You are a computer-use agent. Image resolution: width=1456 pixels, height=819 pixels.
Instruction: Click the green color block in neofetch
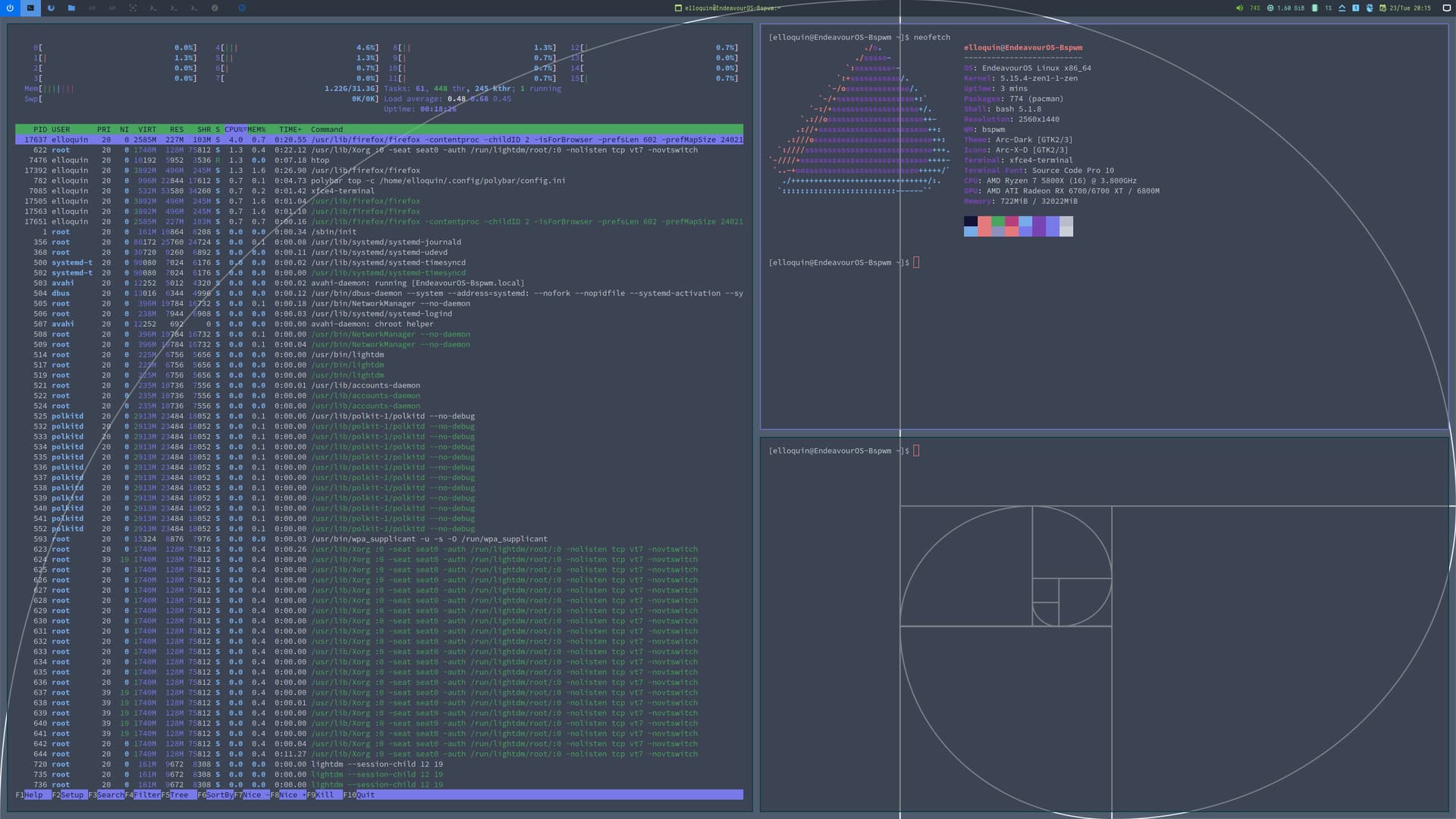coord(998,221)
